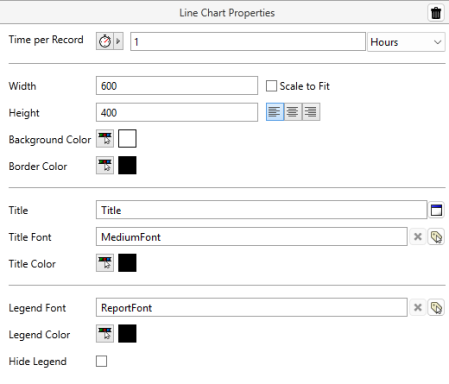Select center alignment button
The width and height of the screenshot is (449, 384).
(x=293, y=112)
